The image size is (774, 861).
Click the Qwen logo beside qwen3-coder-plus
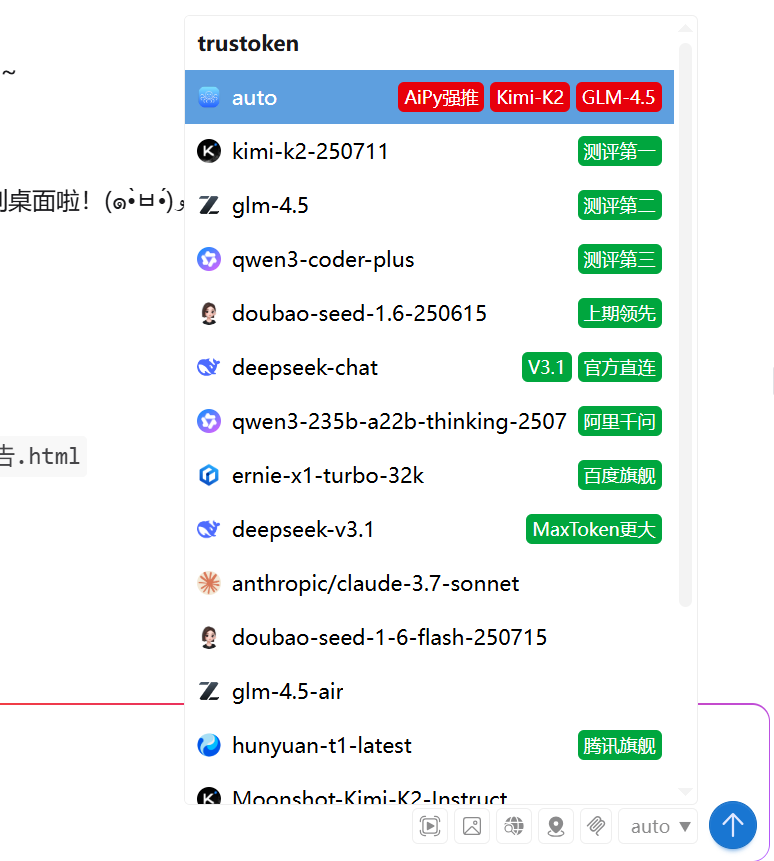pyautogui.click(x=209, y=259)
